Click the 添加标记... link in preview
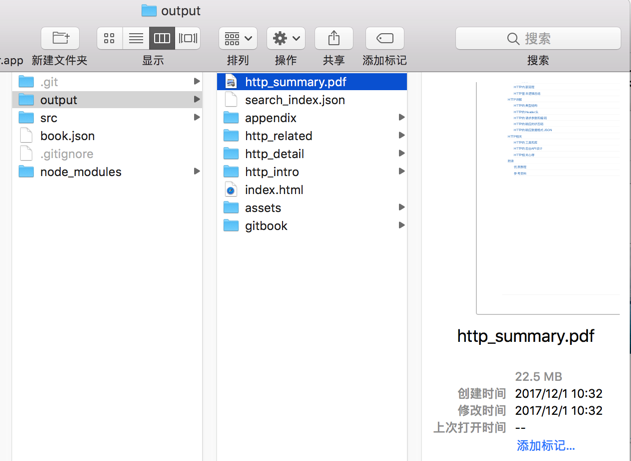The height and width of the screenshot is (461, 631). (x=546, y=446)
